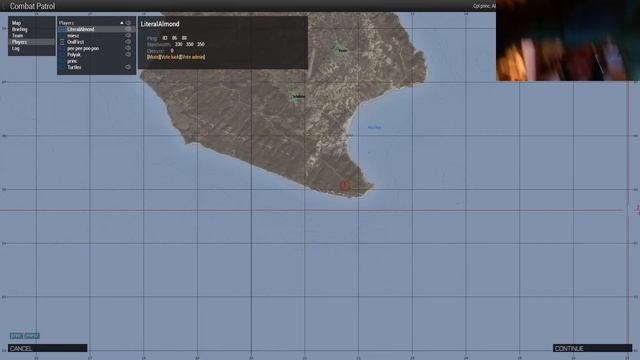The image size is (640, 360).
Task: Click the Mute link for LiteralAlmond
Action: pos(153,57)
